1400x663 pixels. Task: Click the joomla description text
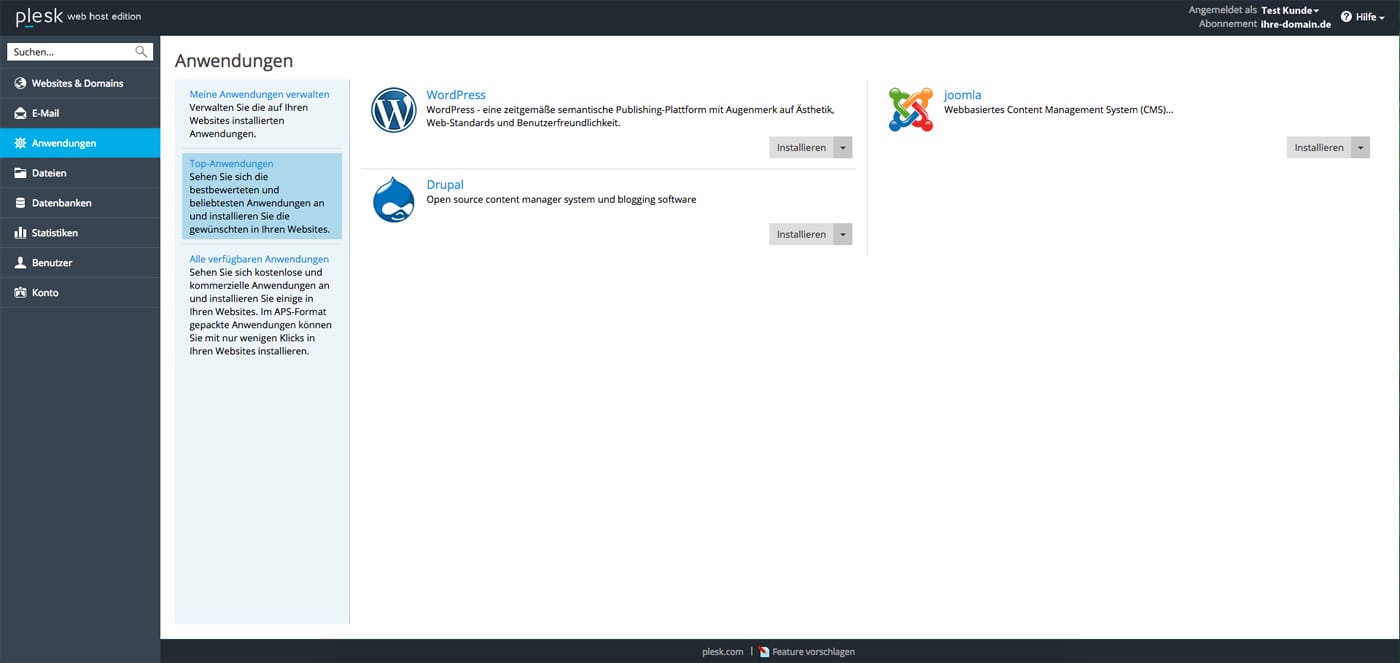pyautogui.click(x=1059, y=110)
